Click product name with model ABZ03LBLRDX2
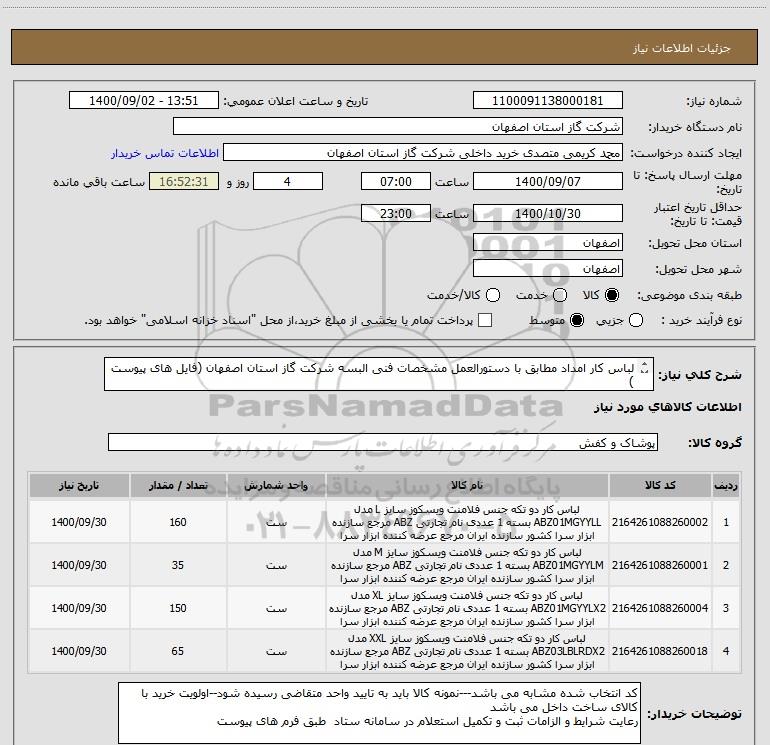Image resolution: width=770 pixels, height=745 pixels. pos(467,651)
